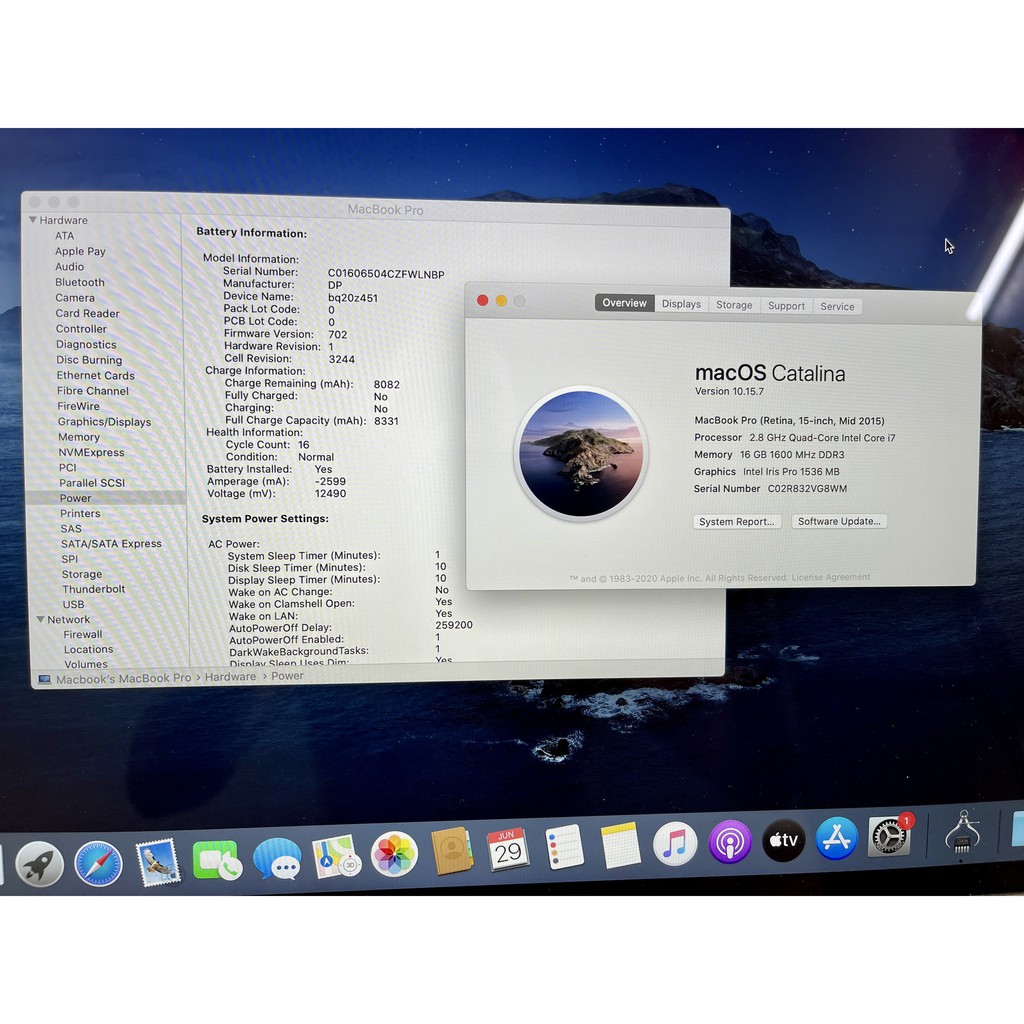
Task: Click Hardware in the breadcrumb path
Action: coord(230,676)
